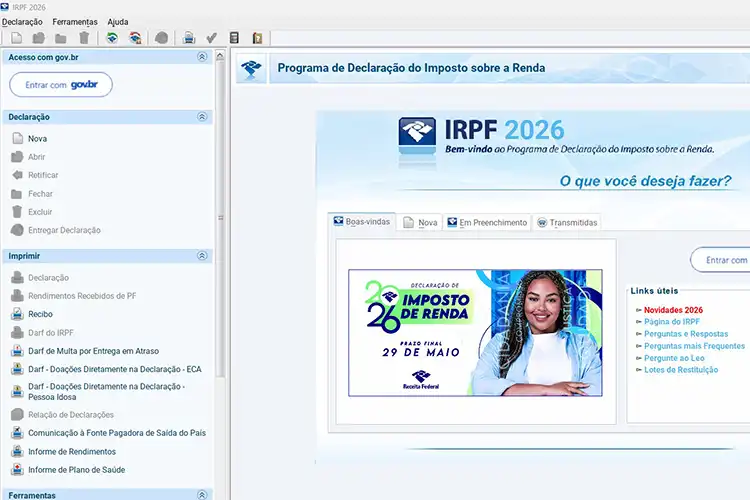Switch to the Boas-vindas tab
Screen dimensions: 750x500
(x=362, y=222)
